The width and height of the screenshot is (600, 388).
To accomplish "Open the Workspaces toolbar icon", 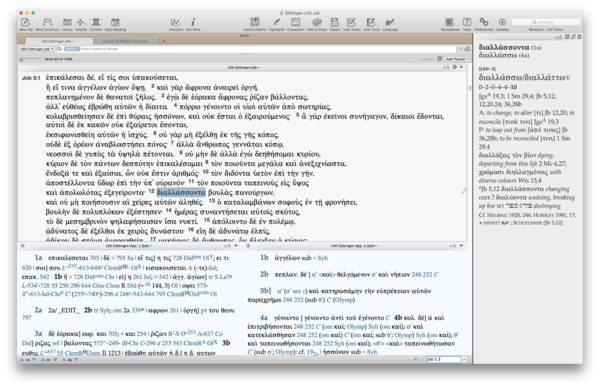I will [450, 23].
